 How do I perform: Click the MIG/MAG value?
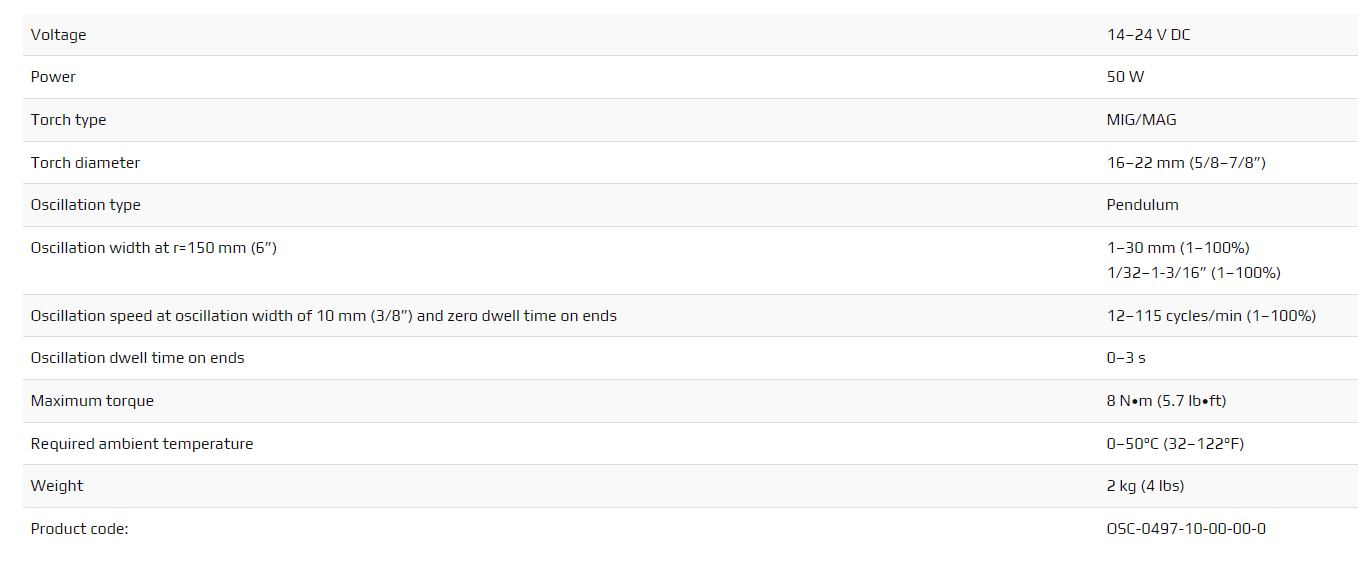(1142, 120)
